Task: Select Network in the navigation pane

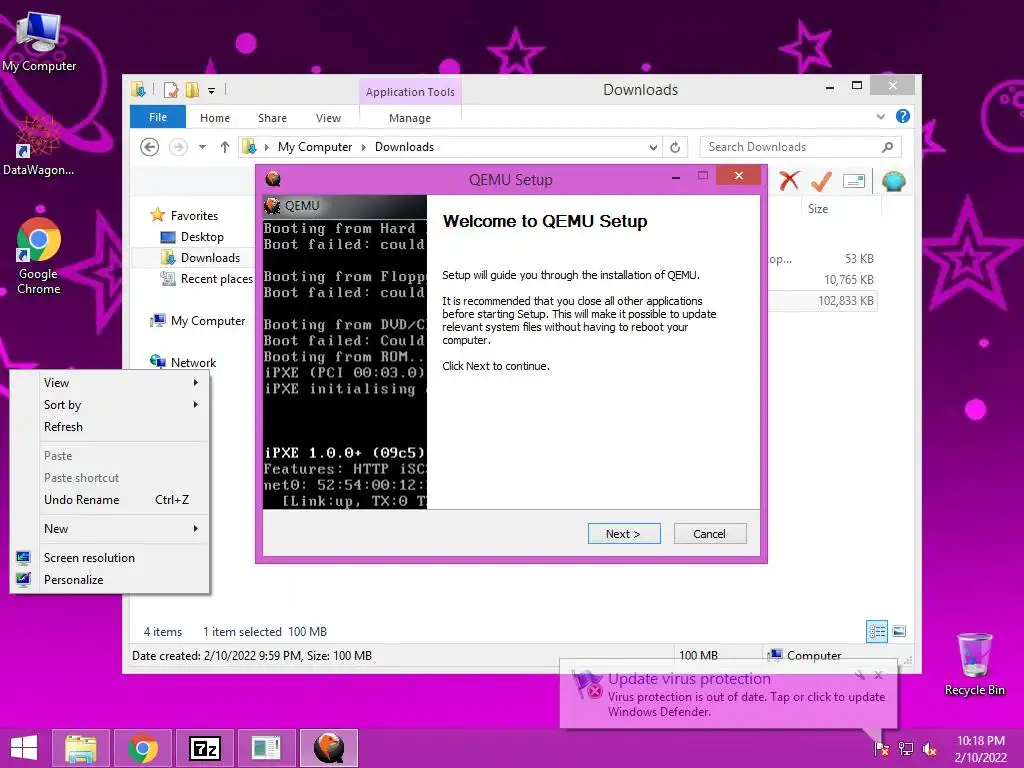Action: coord(184,362)
